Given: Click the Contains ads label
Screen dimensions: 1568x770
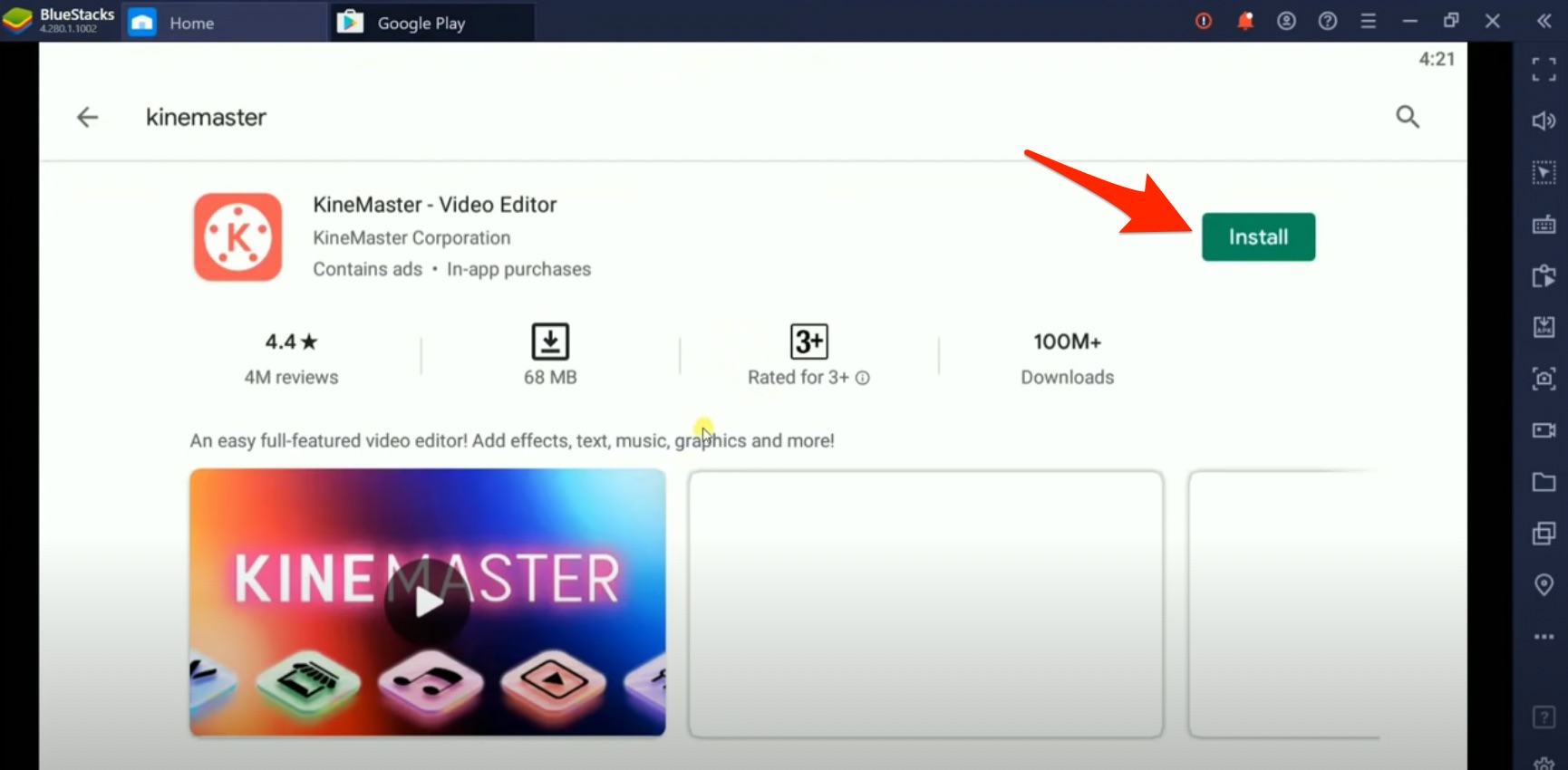Looking at the screenshot, I should point(368,269).
